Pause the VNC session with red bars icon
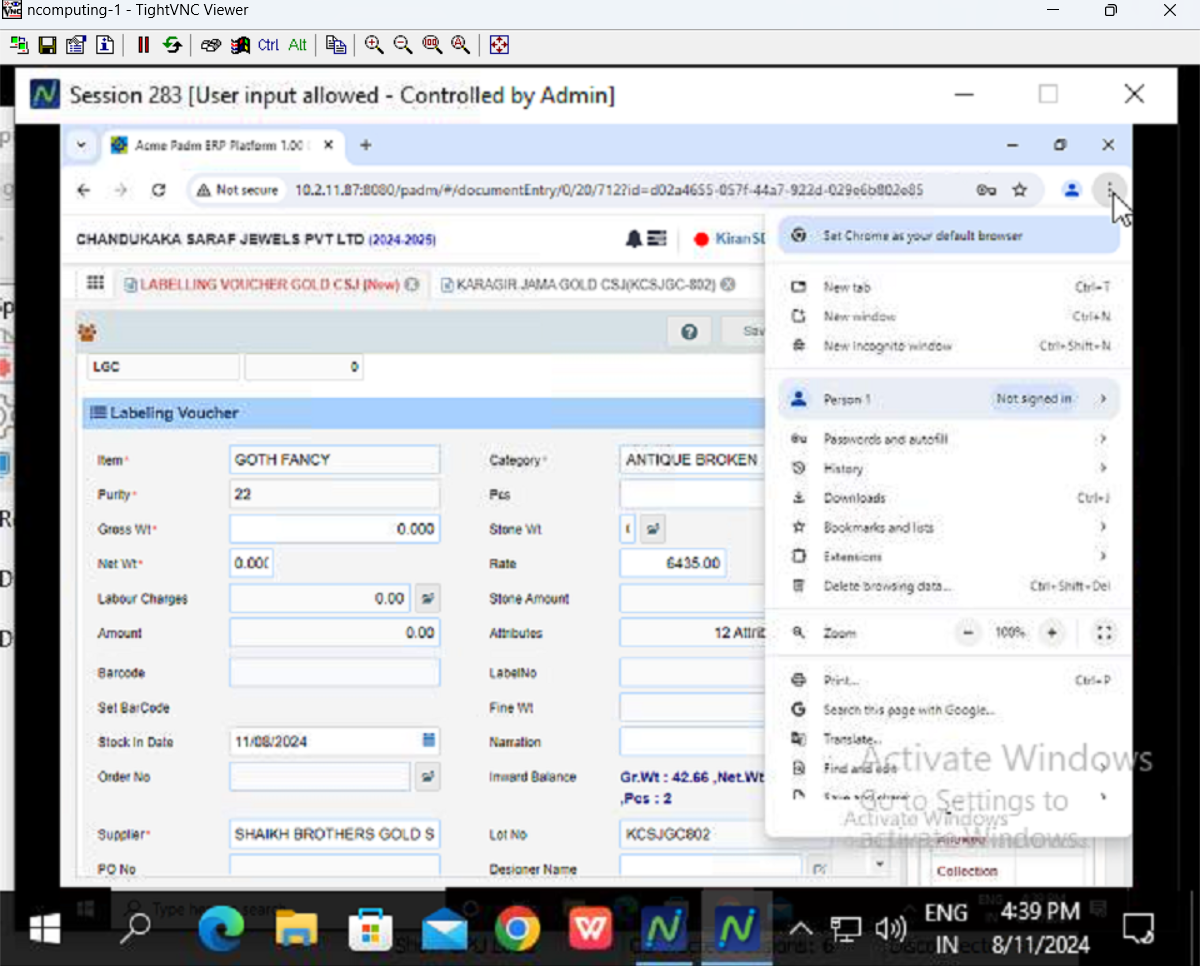The width and height of the screenshot is (1200, 966). pos(143,45)
